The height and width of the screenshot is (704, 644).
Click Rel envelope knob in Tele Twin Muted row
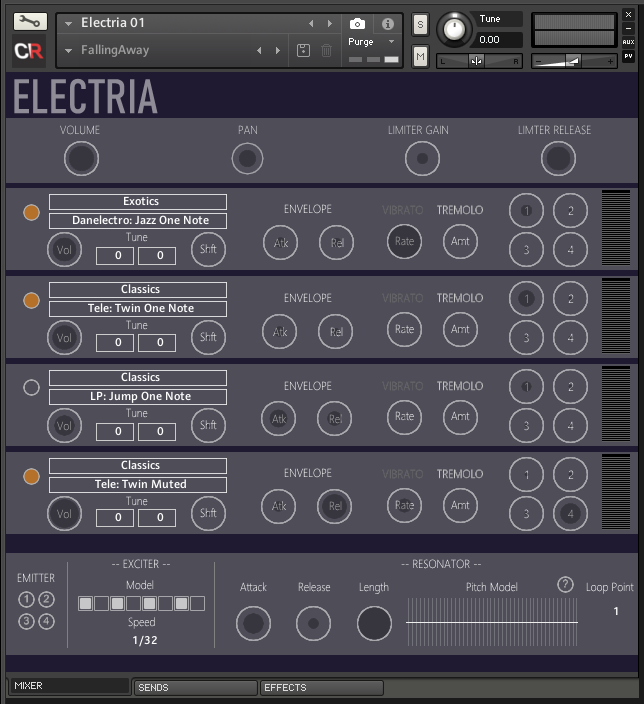[335, 506]
